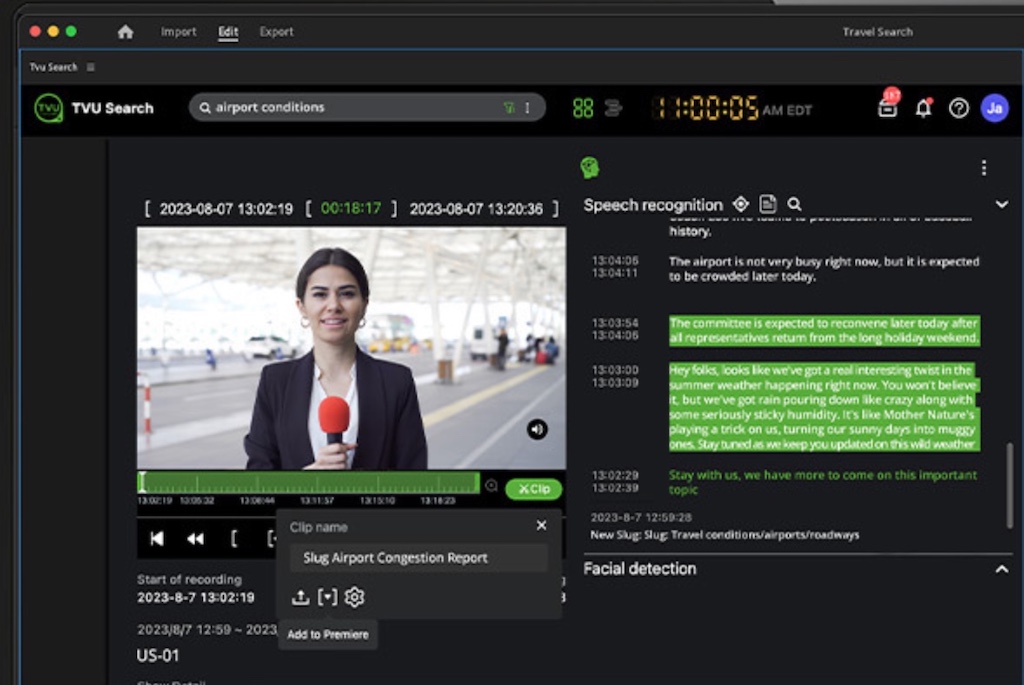Open search box more options dots
This screenshot has height=685, width=1024.
pos(528,108)
